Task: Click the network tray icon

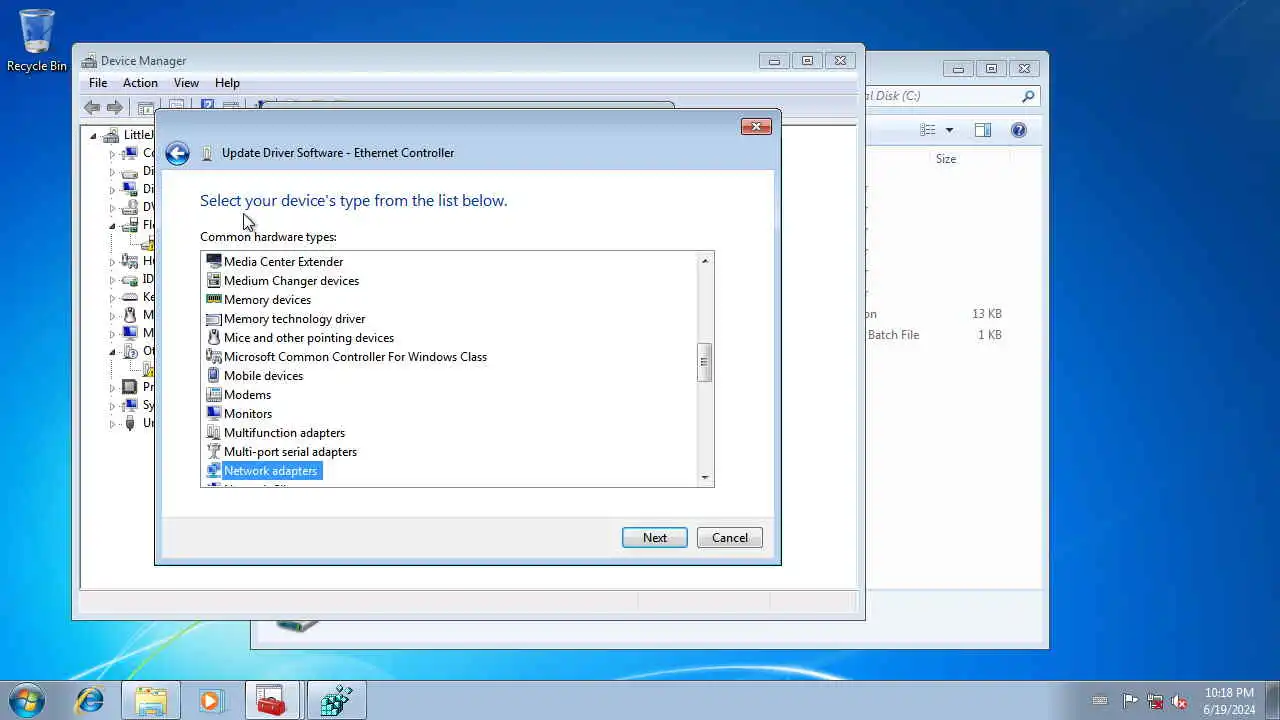Action: click(x=1155, y=701)
